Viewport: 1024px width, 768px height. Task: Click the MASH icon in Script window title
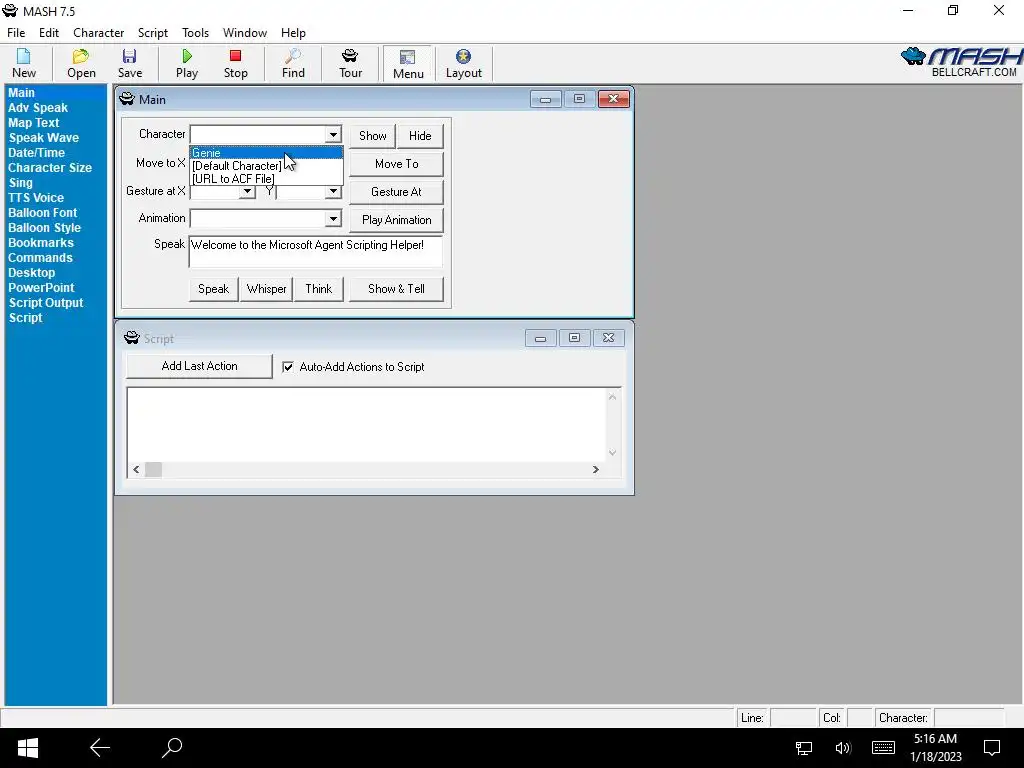[132, 338]
